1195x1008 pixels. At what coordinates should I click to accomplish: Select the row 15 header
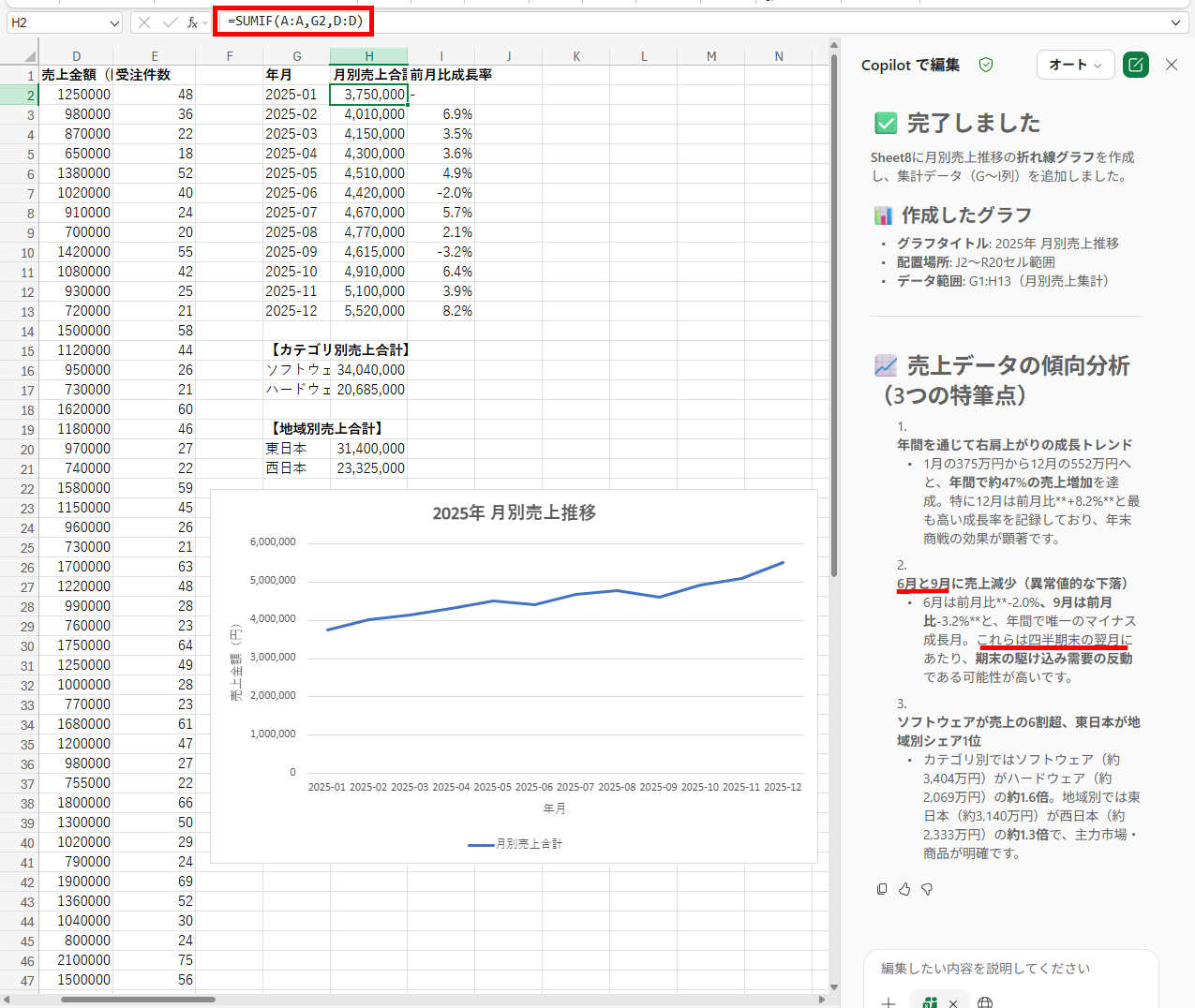click(27, 351)
